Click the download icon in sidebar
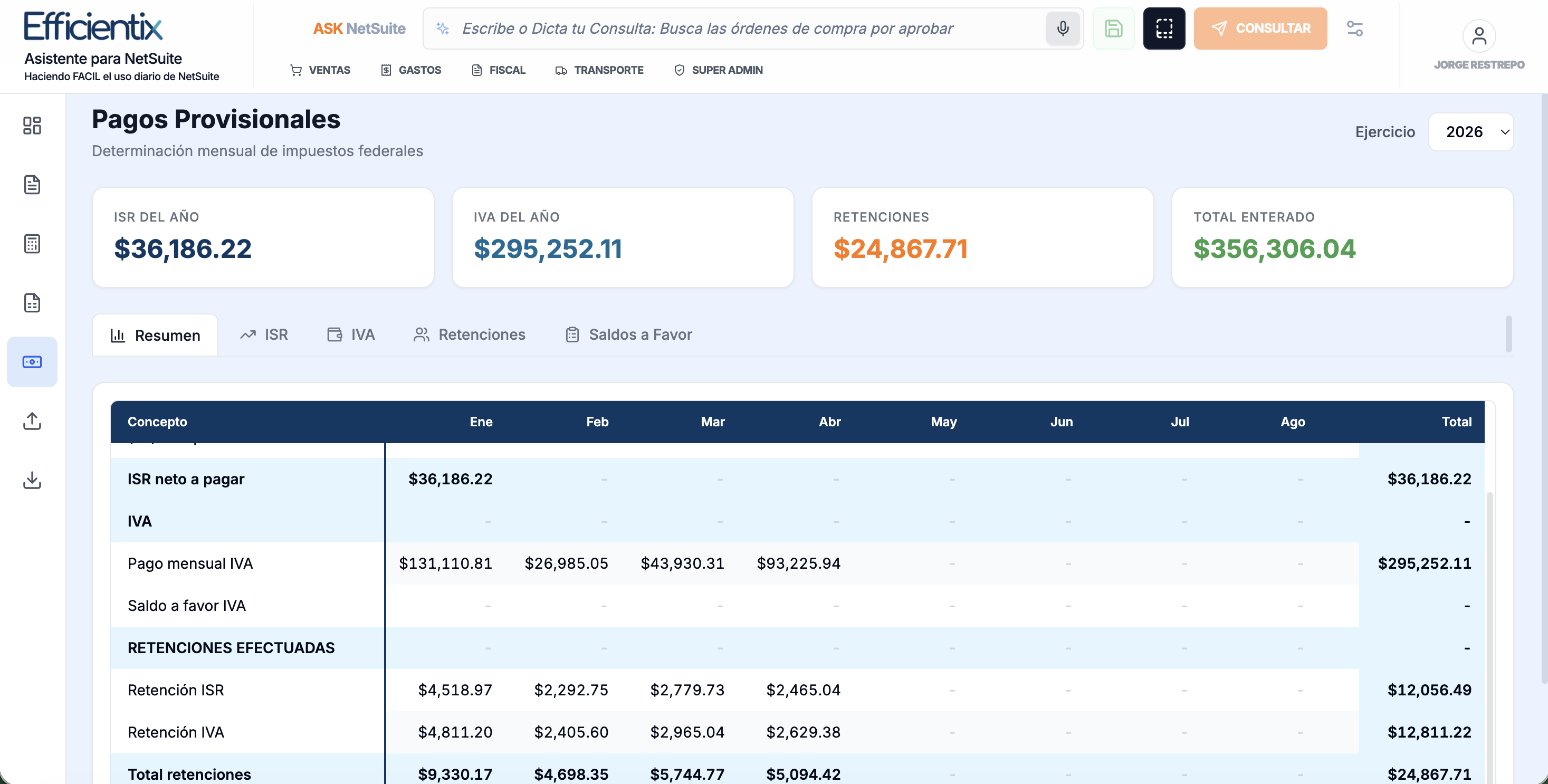The image size is (1548, 784). (32, 480)
